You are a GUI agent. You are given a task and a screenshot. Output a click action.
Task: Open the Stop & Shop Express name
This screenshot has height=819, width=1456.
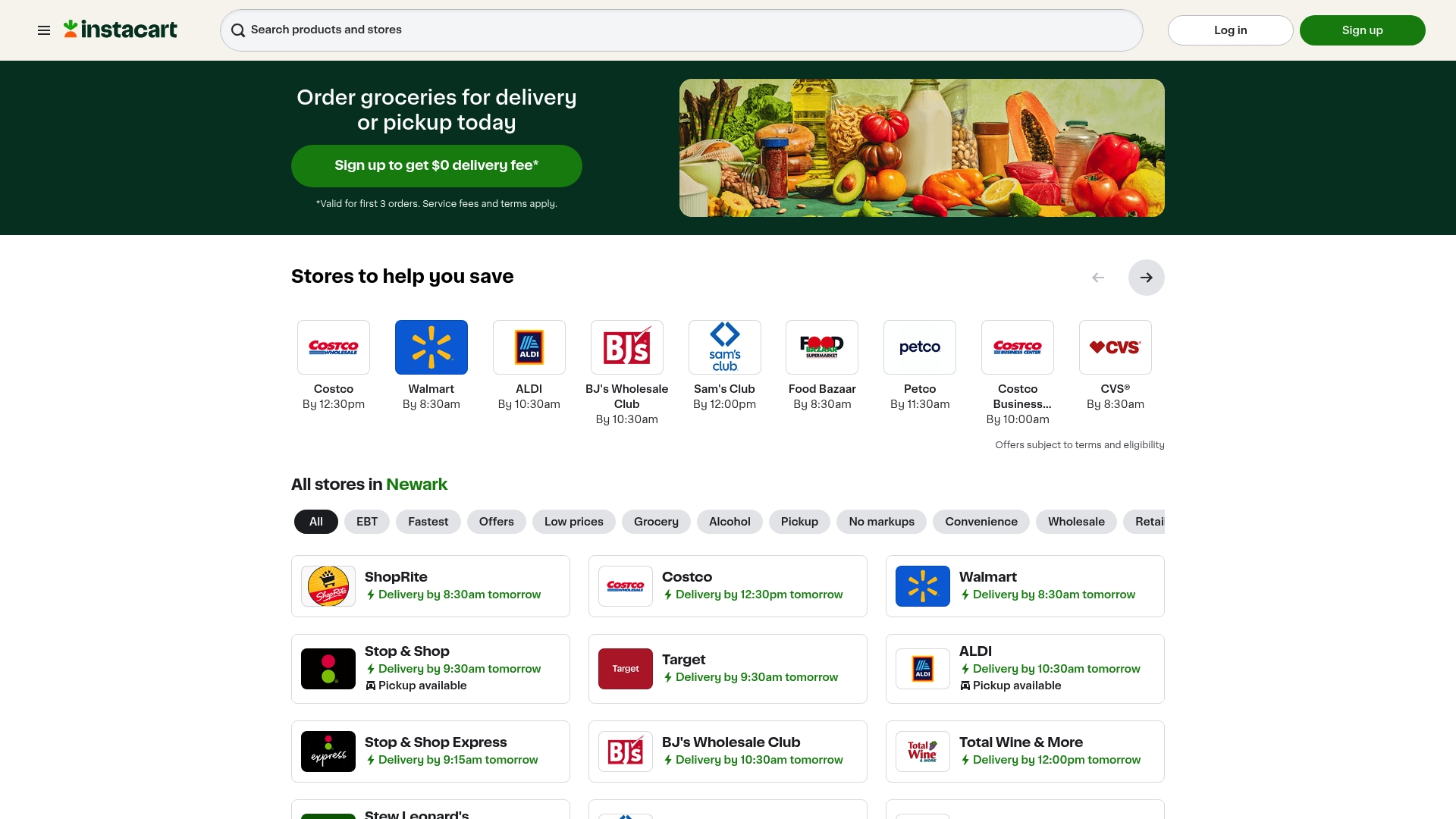(436, 742)
